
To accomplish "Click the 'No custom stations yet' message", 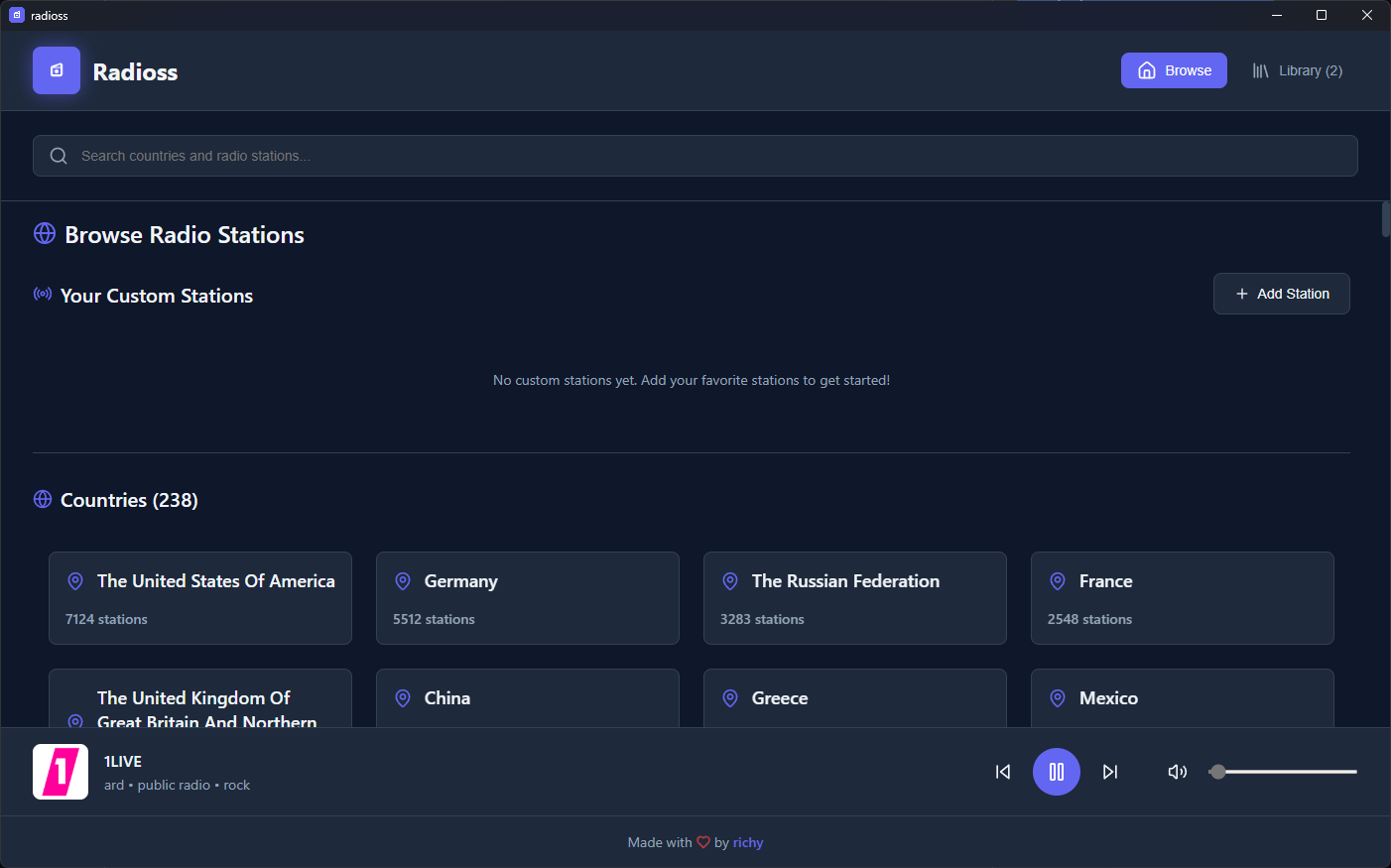I will 692,380.
